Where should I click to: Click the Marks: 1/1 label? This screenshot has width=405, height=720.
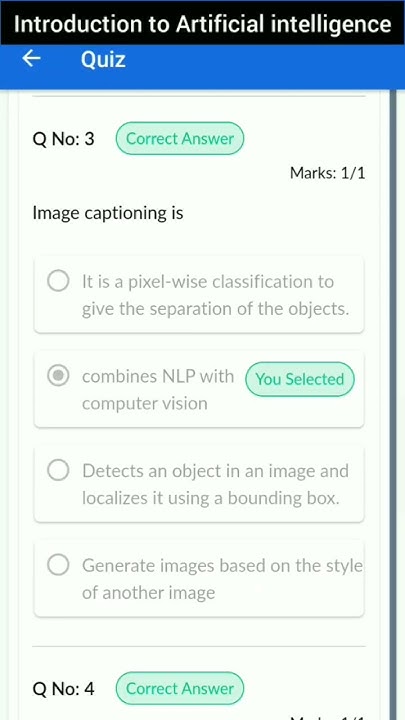[x=328, y=173]
